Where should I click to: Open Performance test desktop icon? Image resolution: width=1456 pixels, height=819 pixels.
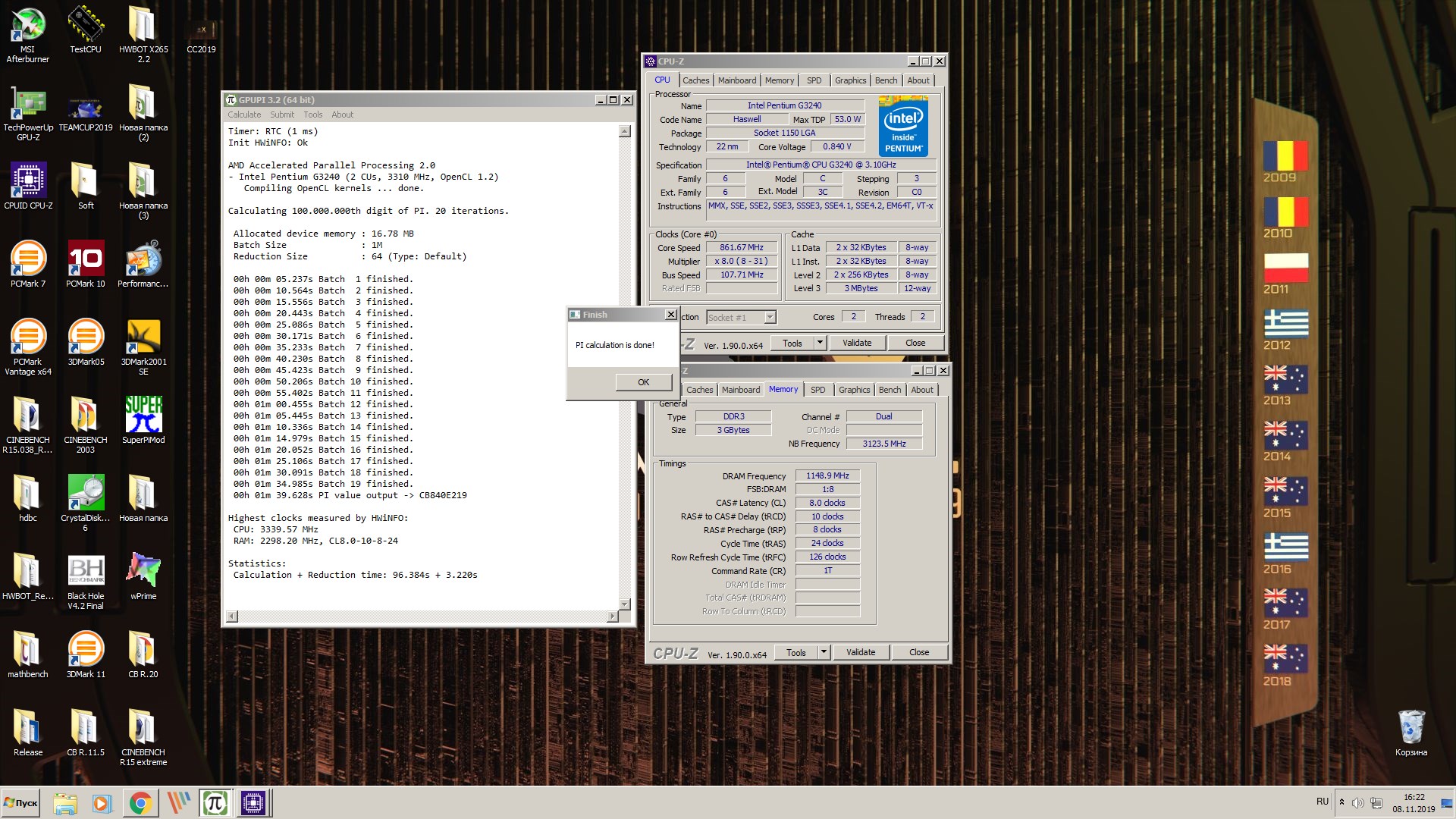tap(143, 264)
